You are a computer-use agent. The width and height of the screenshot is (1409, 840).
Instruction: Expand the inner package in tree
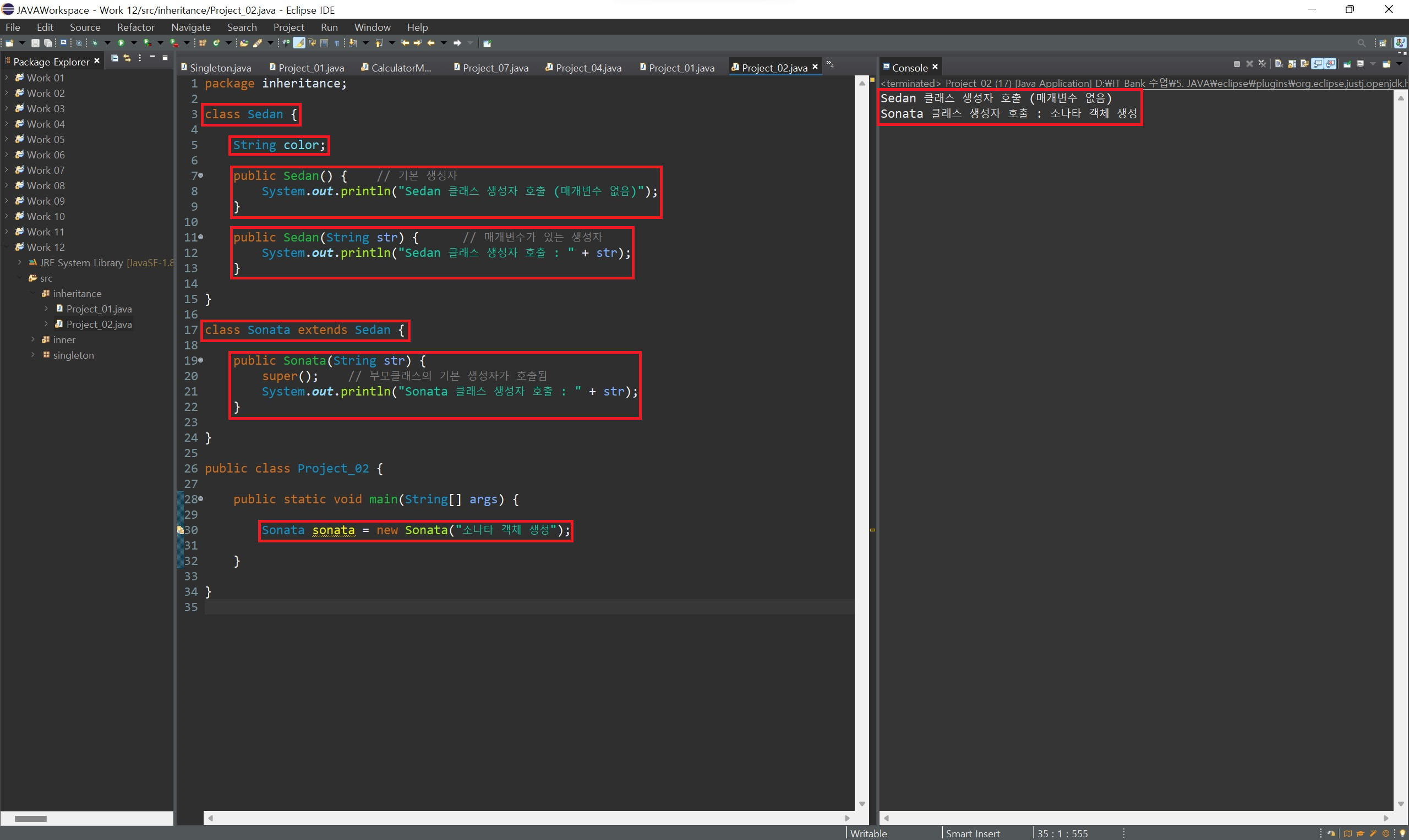(33, 339)
